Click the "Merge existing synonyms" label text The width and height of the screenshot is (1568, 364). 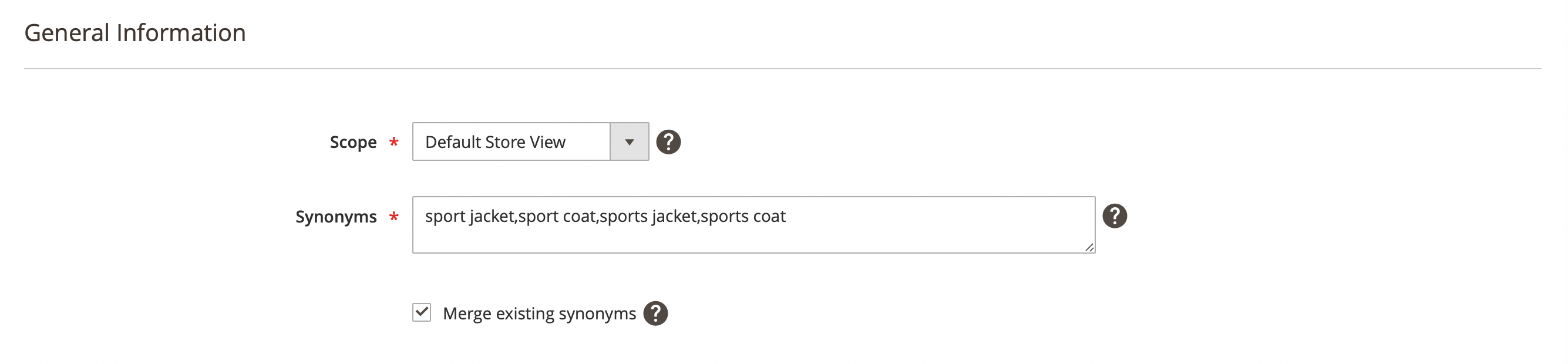coord(539,314)
